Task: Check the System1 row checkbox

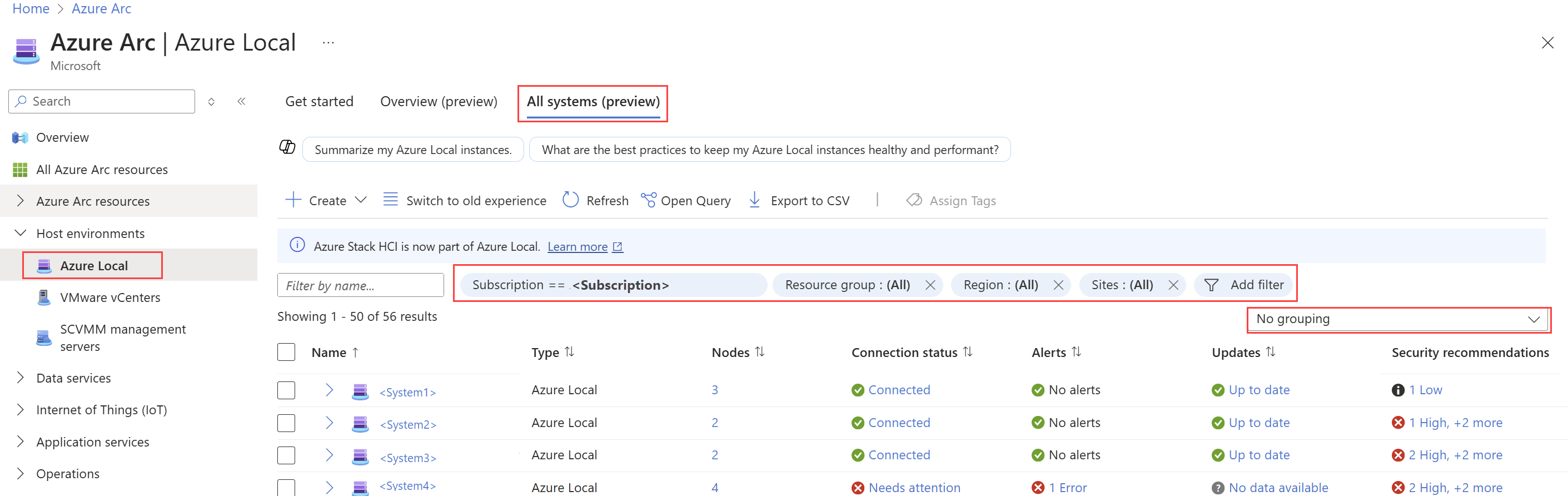Action: (x=286, y=390)
